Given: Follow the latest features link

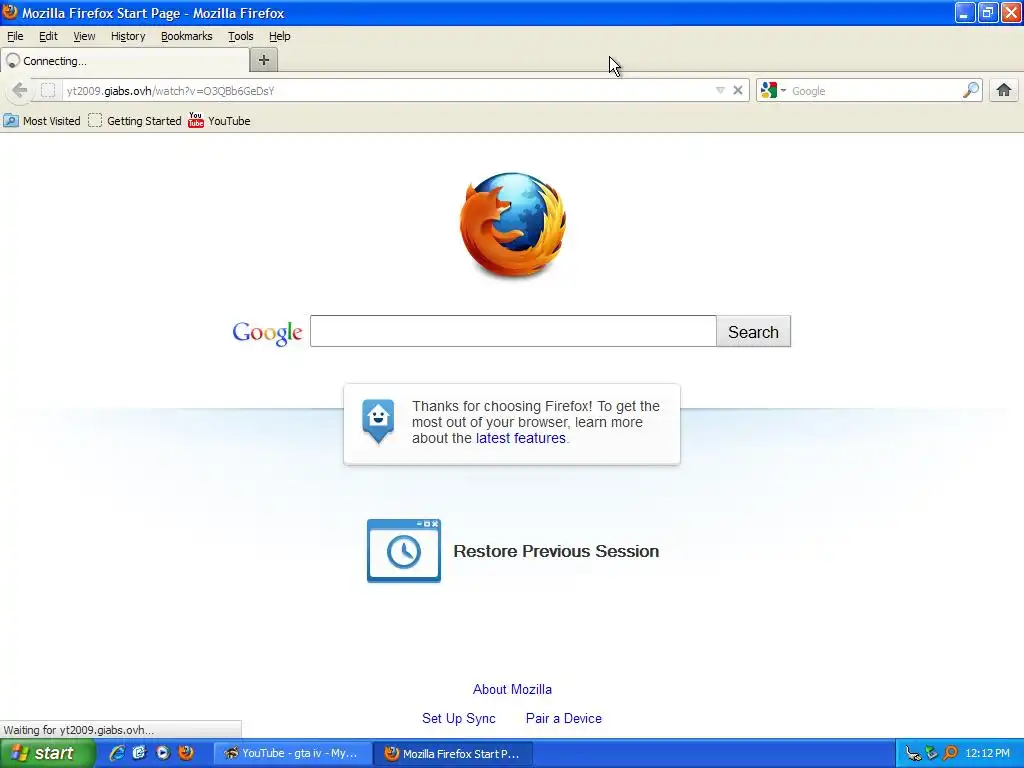Looking at the screenshot, I should pos(520,438).
